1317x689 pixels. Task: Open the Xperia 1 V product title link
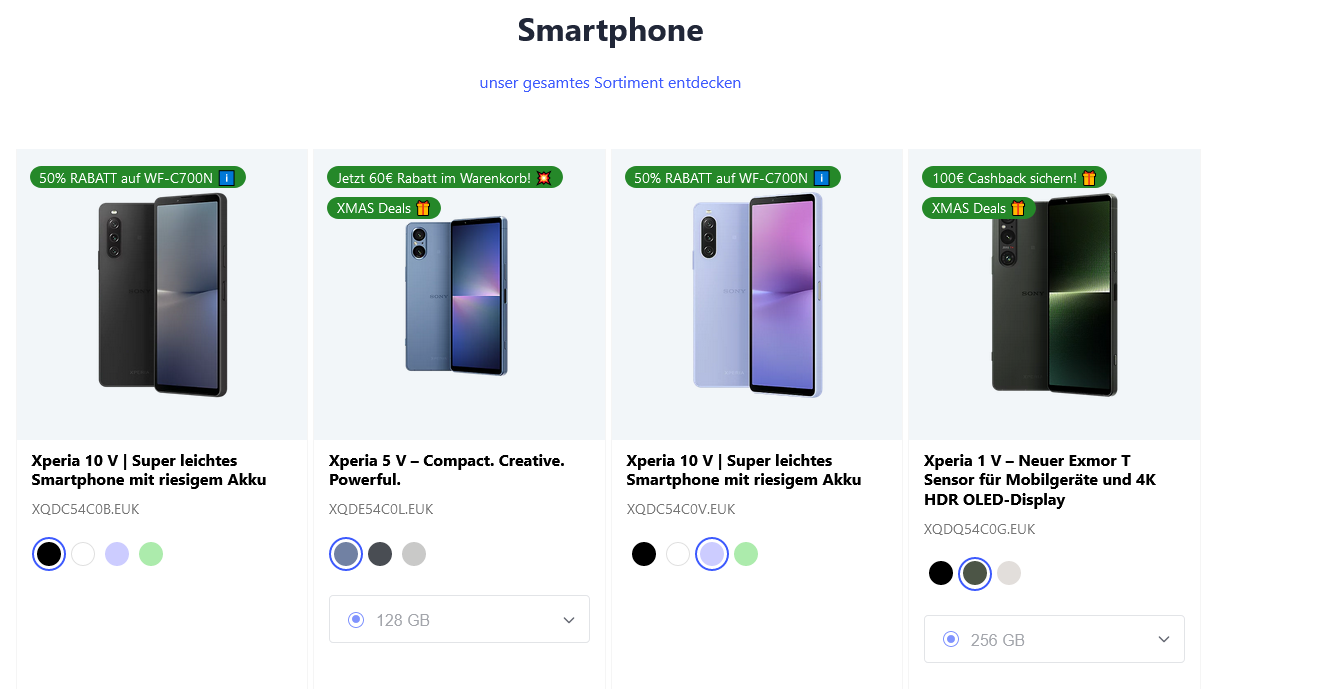(1040, 480)
